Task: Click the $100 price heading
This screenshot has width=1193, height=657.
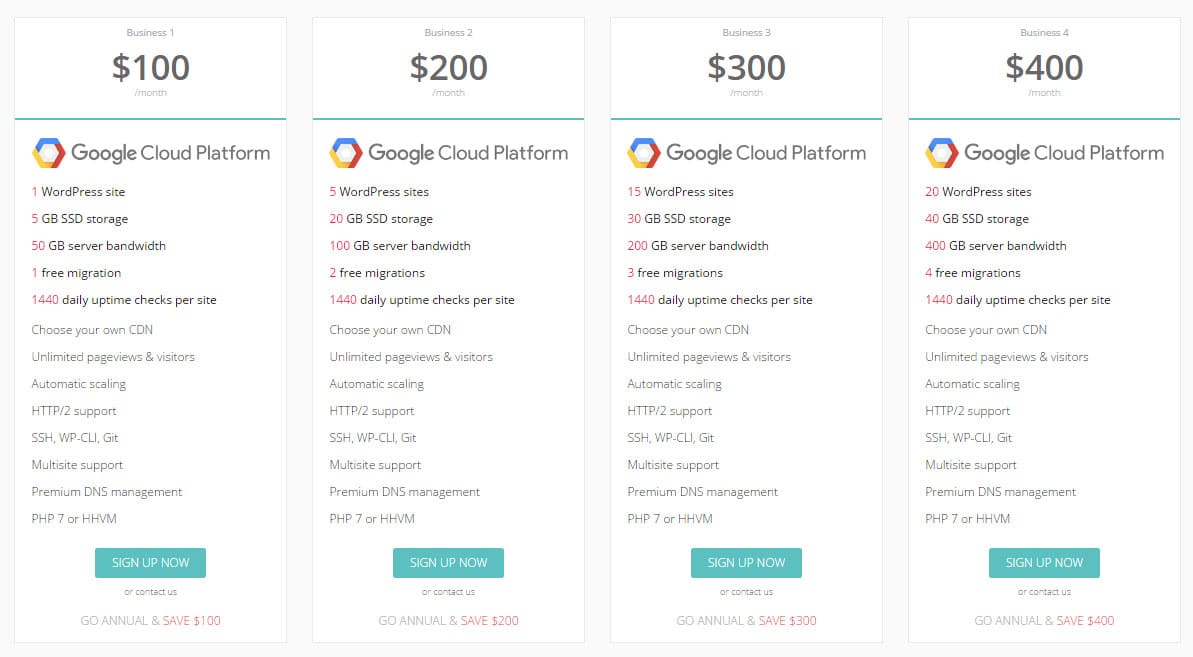Action: tap(150, 67)
